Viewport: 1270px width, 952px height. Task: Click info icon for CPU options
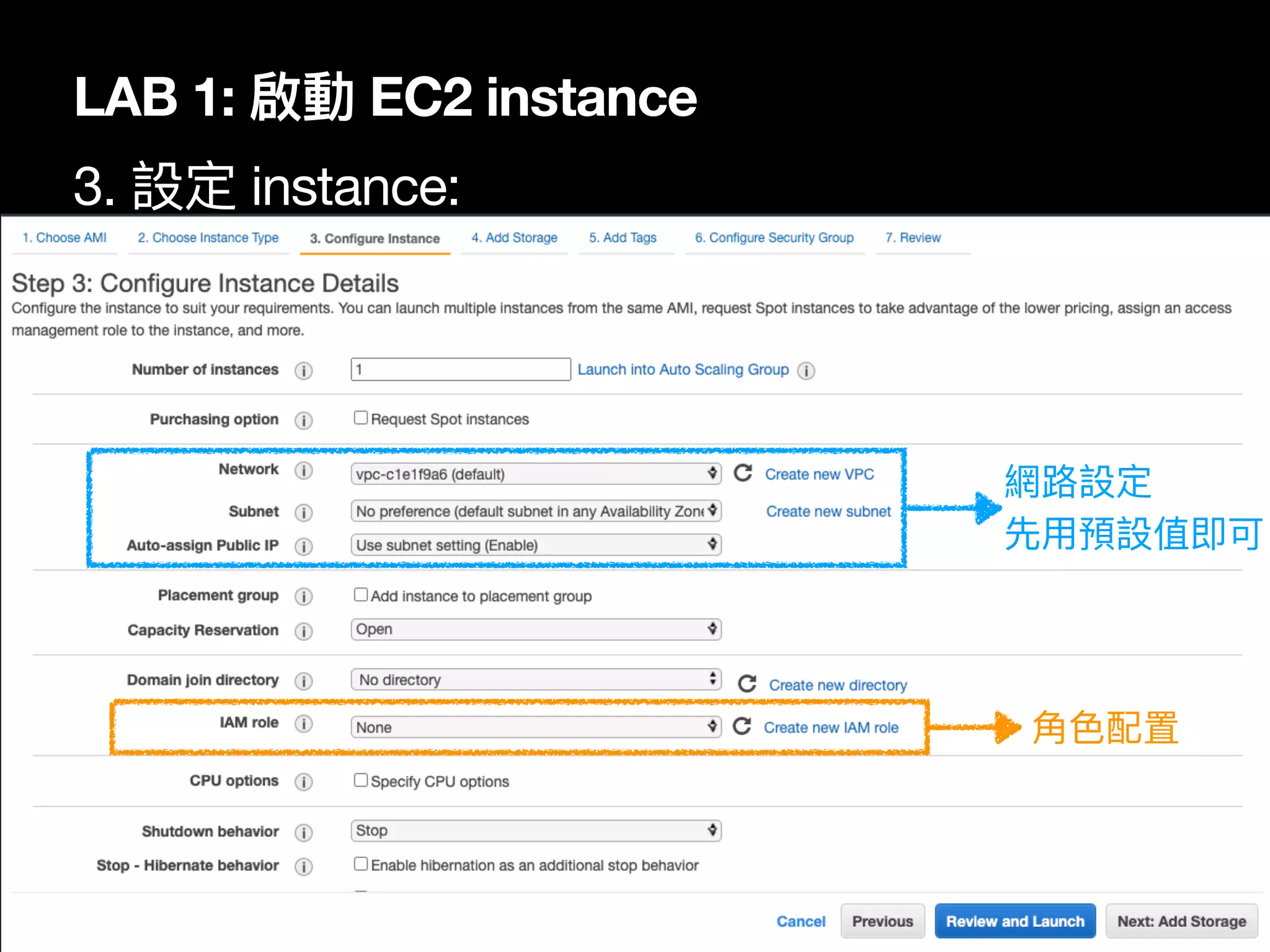click(x=303, y=782)
